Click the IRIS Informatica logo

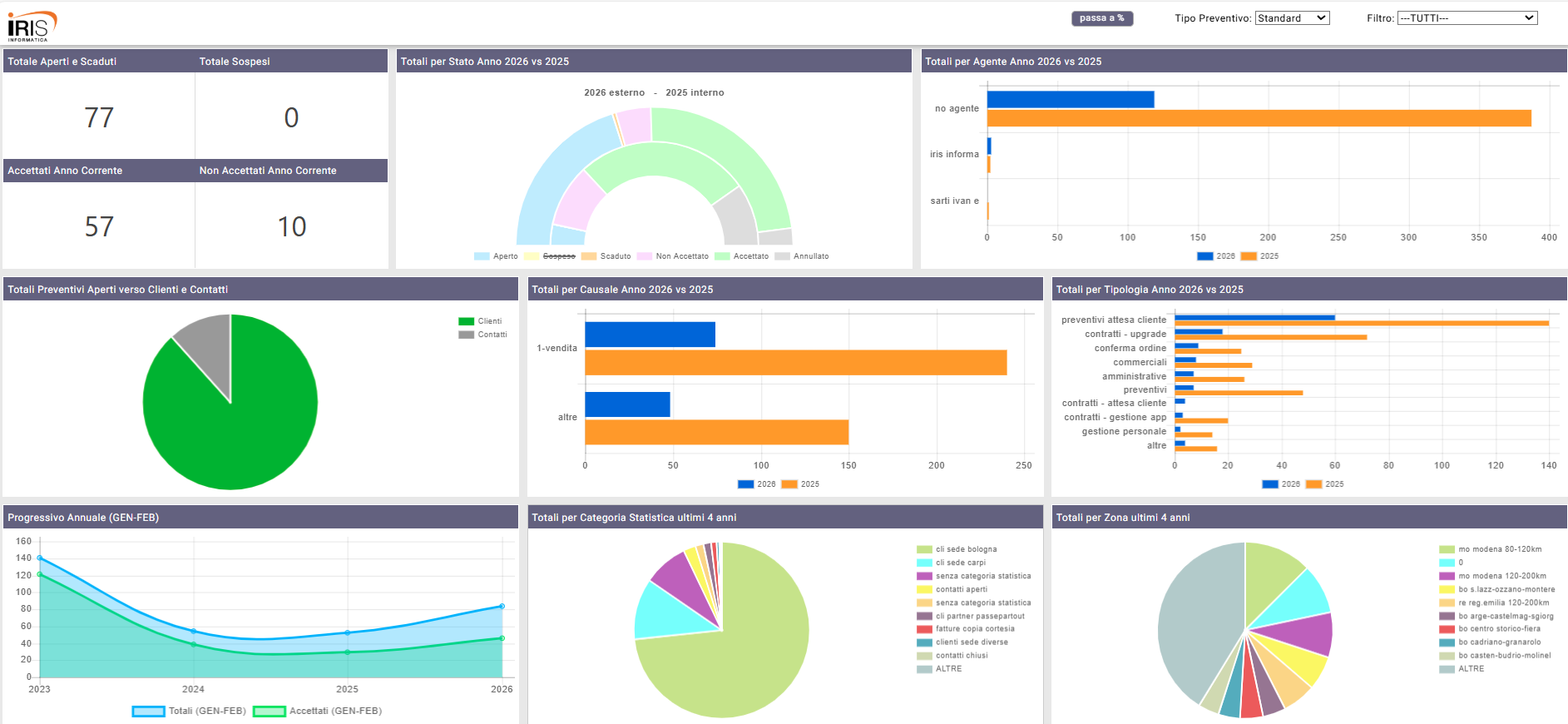point(32,26)
